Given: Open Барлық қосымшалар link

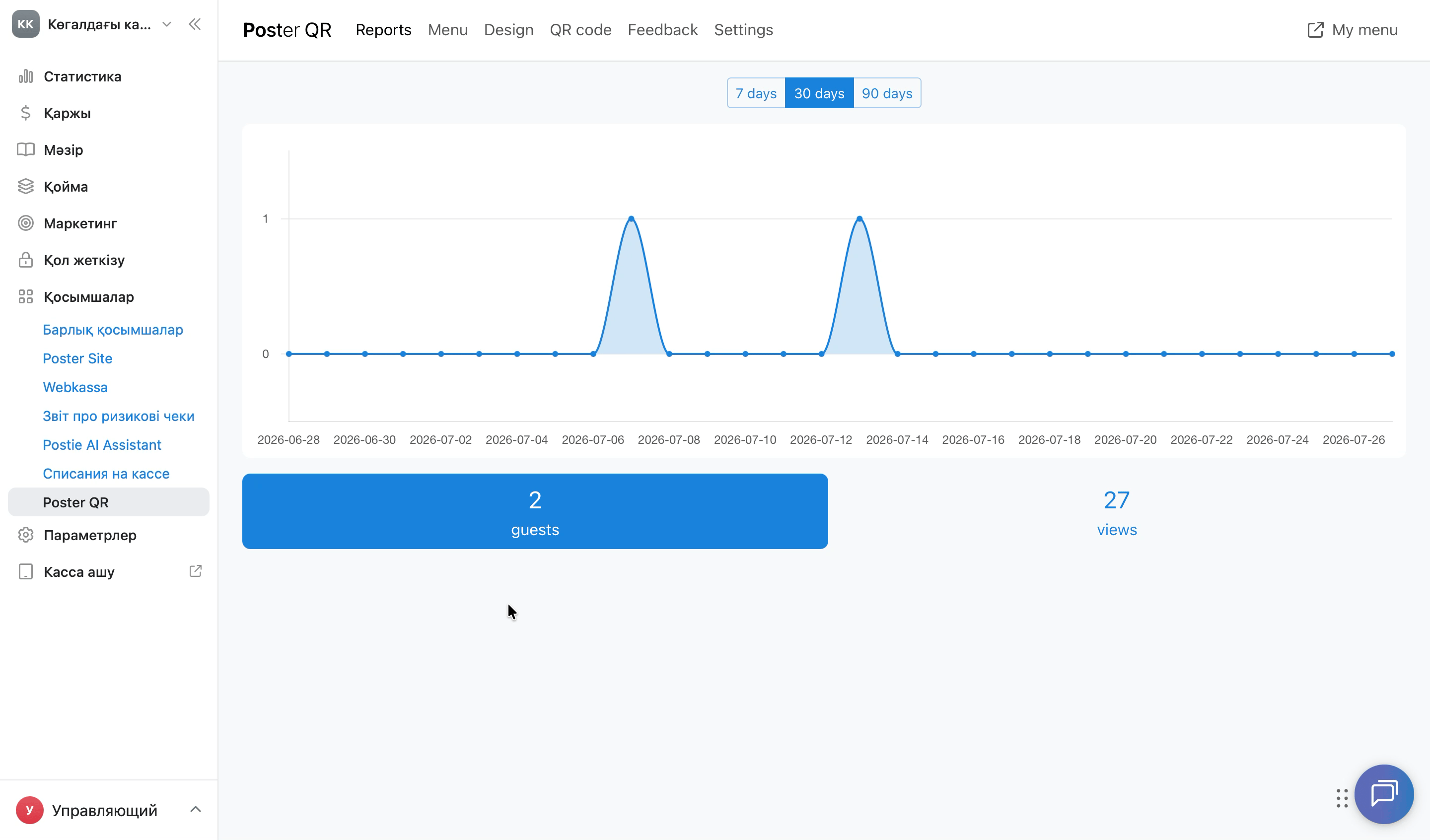Looking at the screenshot, I should pos(113,330).
